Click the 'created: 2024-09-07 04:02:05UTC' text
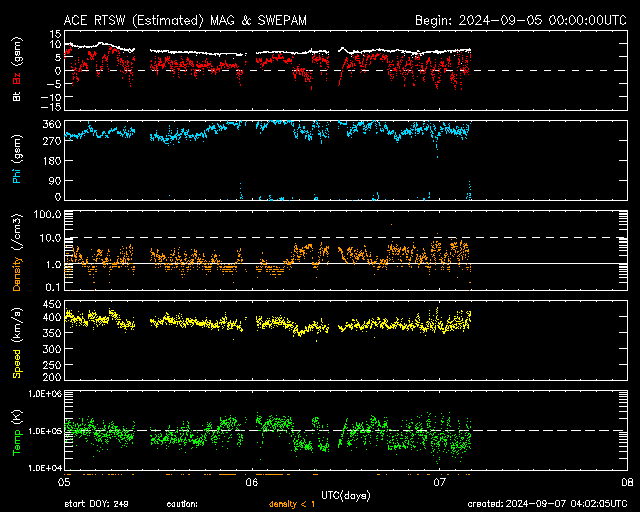 pos(547,504)
